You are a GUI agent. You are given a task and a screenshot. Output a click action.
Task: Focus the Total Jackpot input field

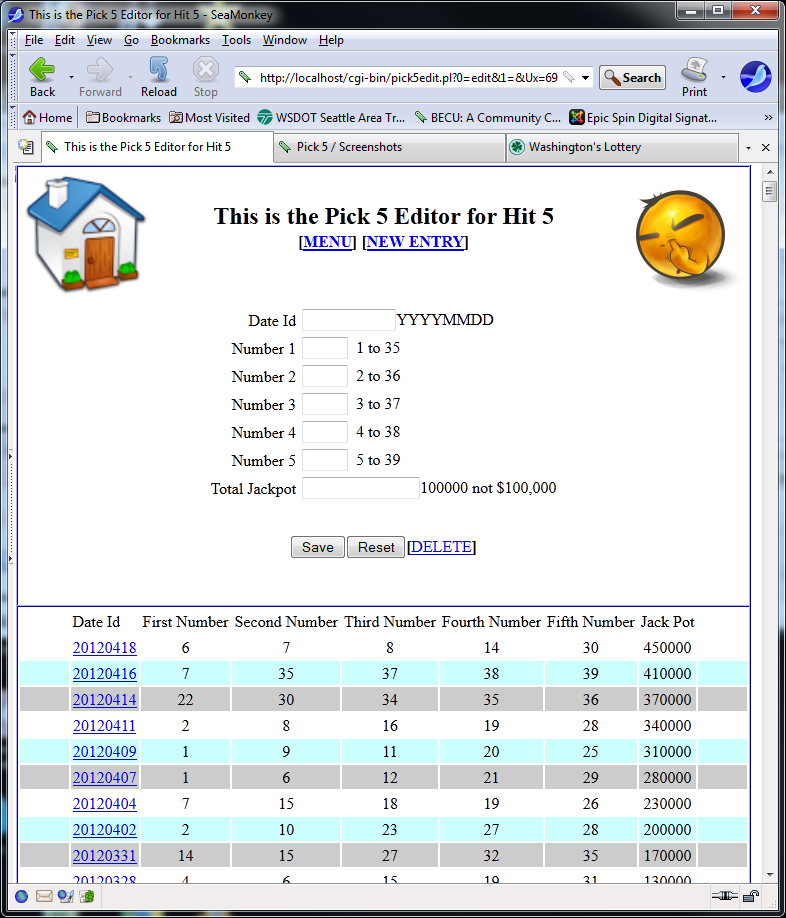click(361, 488)
